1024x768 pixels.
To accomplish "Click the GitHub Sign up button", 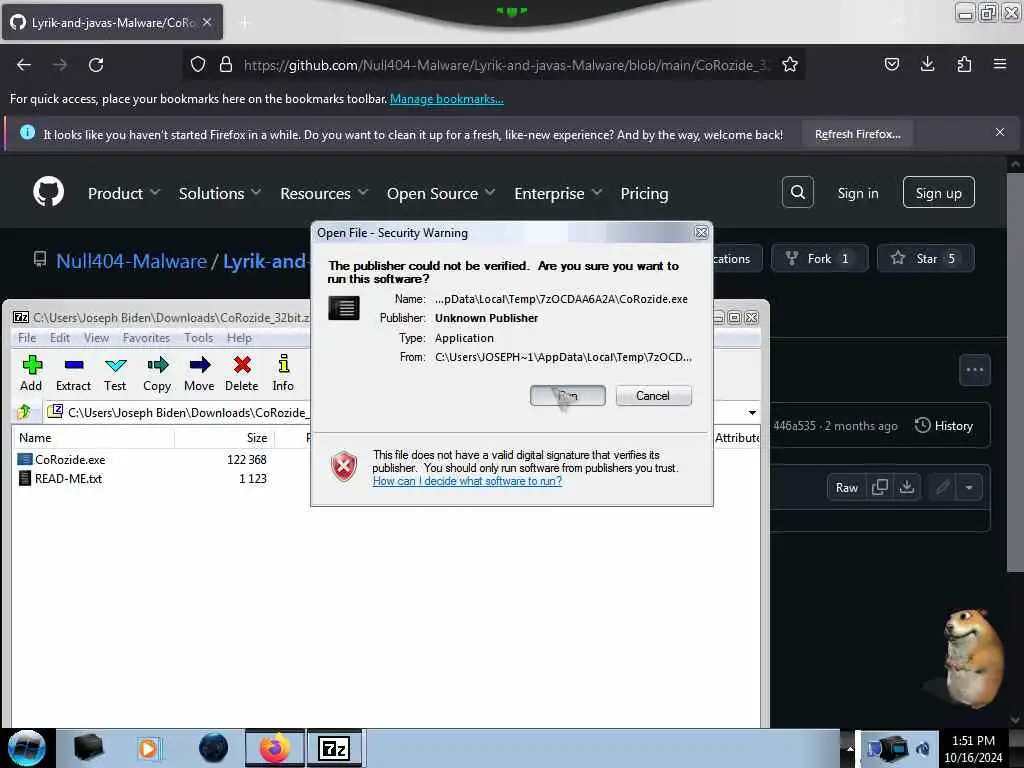I will (x=938, y=193).
